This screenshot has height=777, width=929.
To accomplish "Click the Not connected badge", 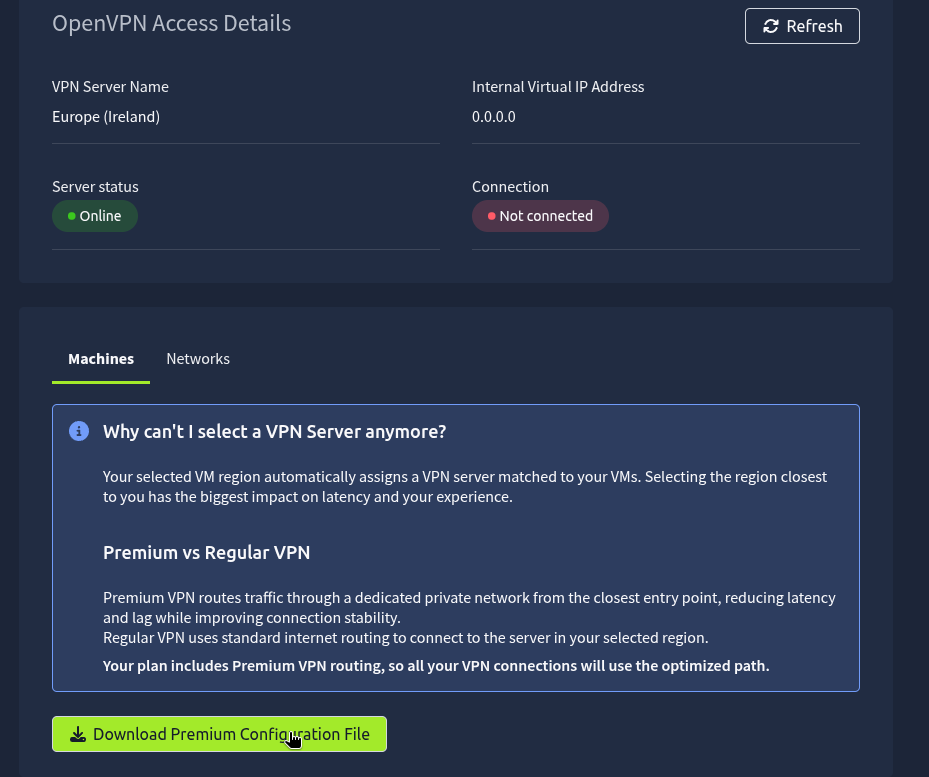I will point(540,216).
